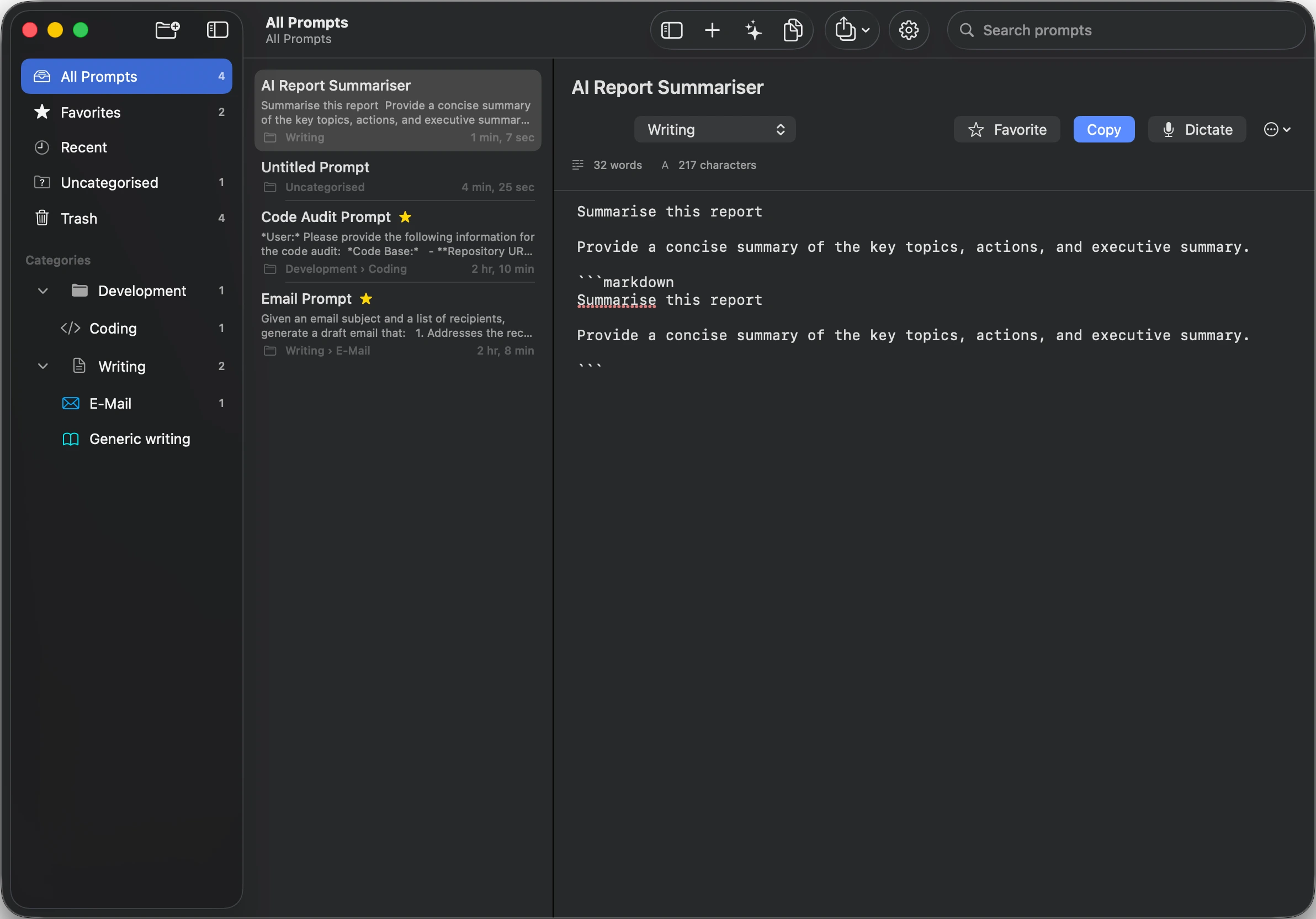
Task: Click the Uncategorised question-folder icon
Action: [42, 182]
